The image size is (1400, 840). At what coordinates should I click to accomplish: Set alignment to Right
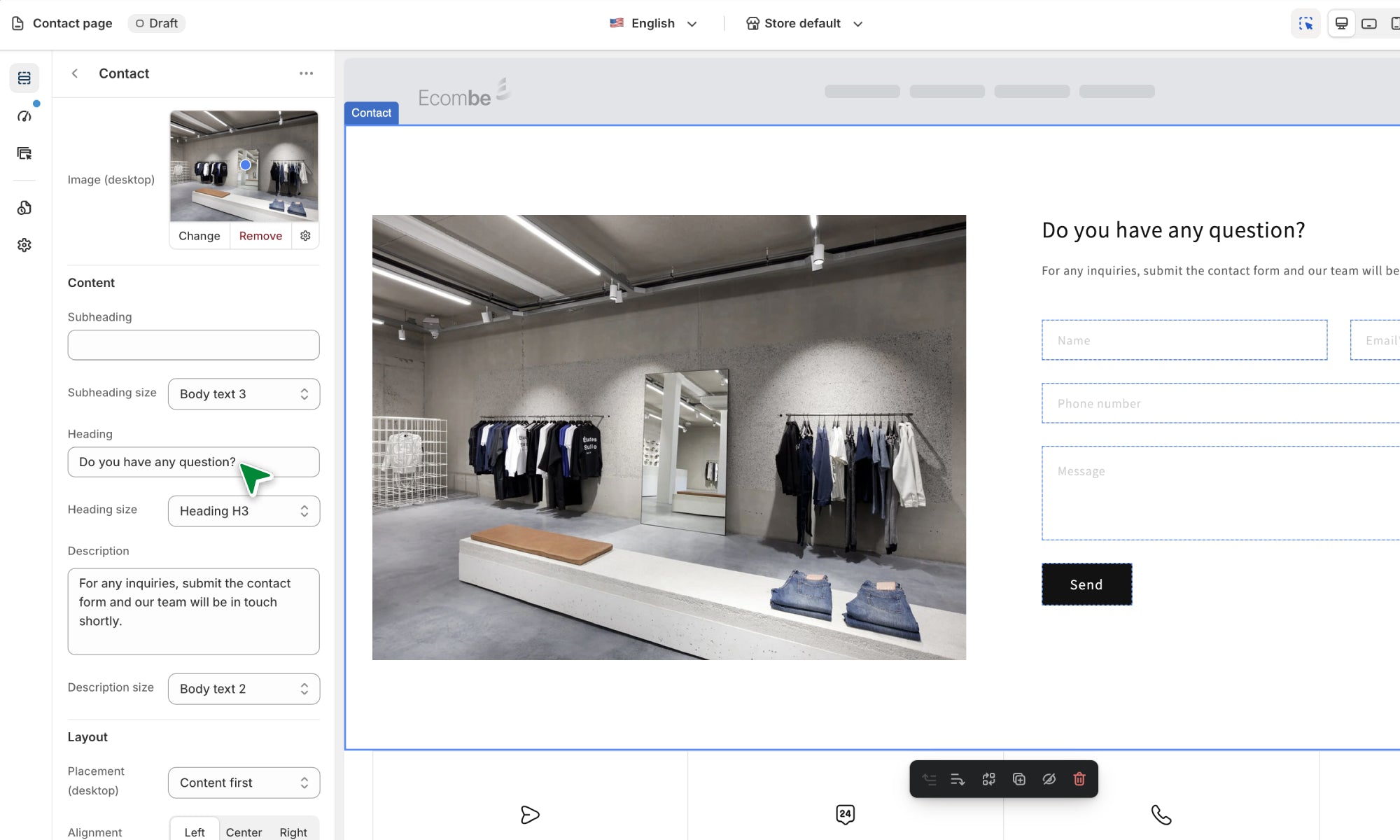tap(293, 832)
